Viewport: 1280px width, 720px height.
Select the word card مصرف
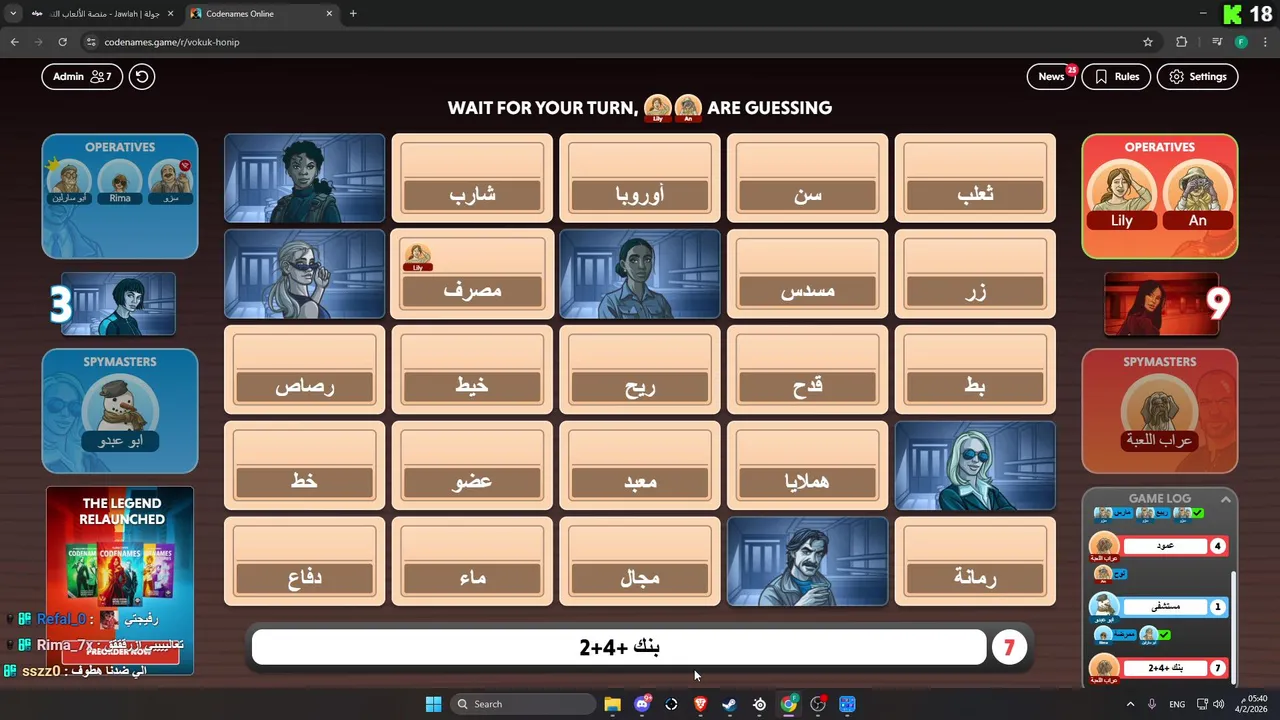[472, 274]
